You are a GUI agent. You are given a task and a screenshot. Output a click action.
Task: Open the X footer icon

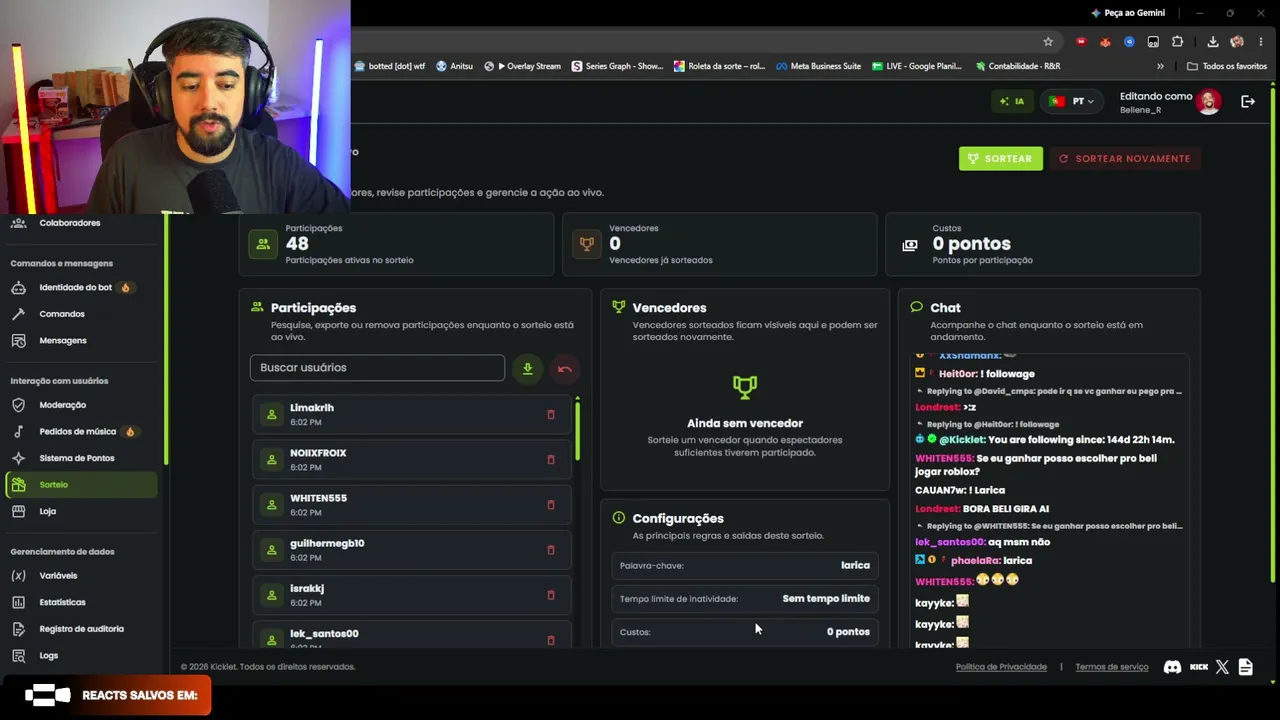pyautogui.click(x=1222, y=667)
